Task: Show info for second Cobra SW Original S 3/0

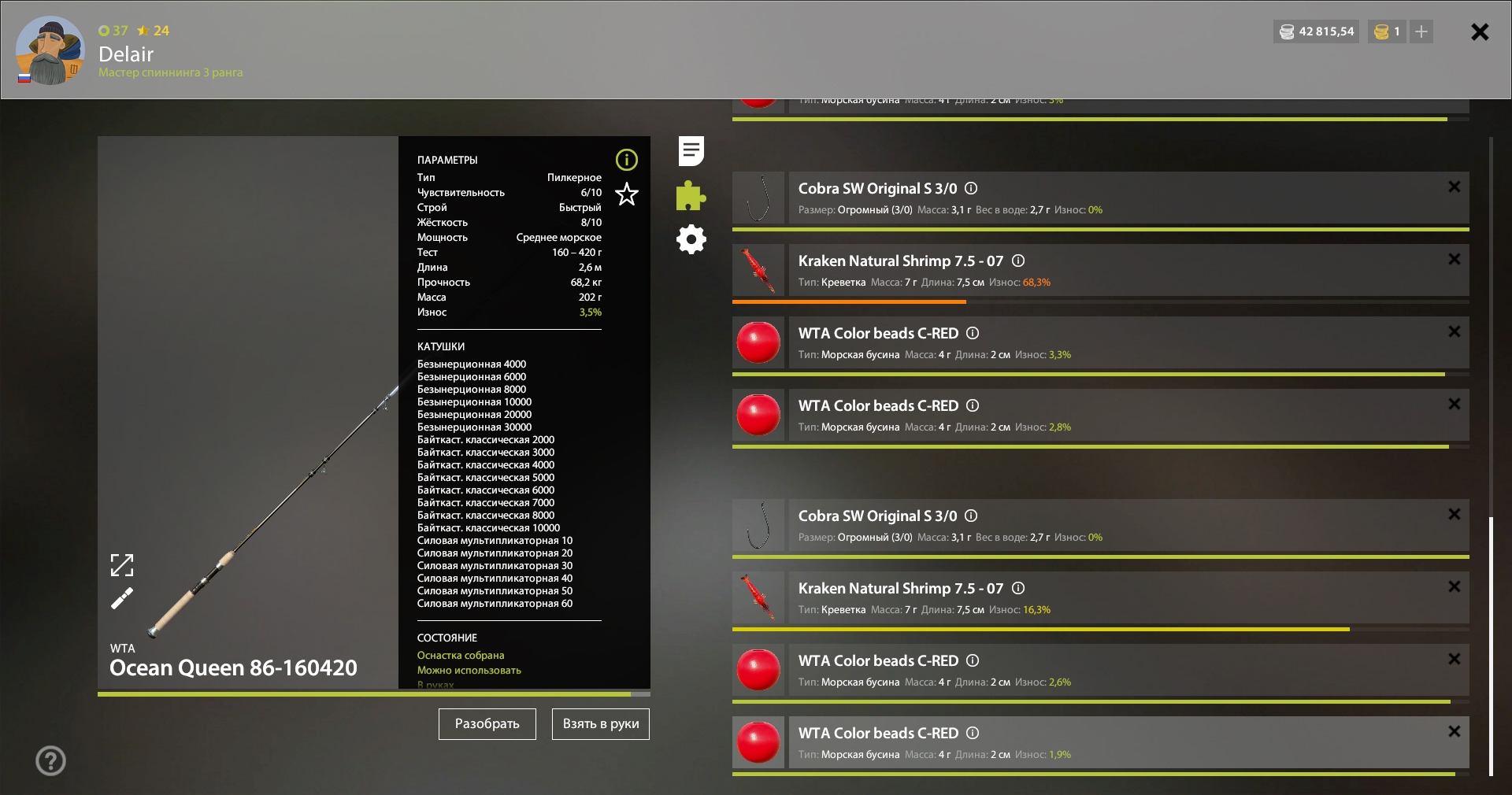Action: 971,516
